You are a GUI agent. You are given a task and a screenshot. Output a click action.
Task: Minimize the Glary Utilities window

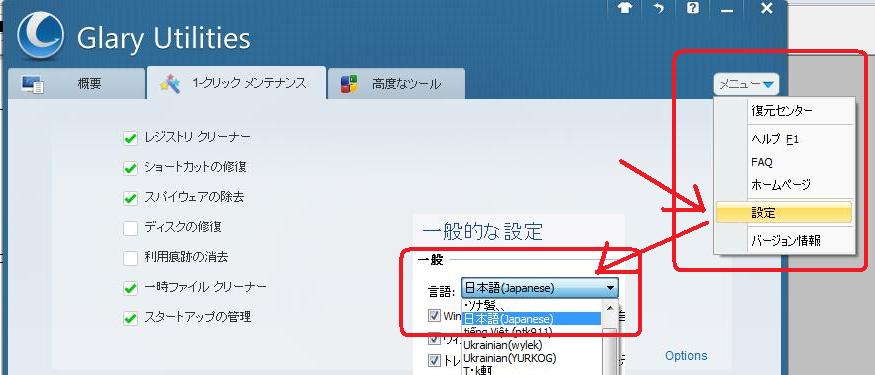point(727,9)
